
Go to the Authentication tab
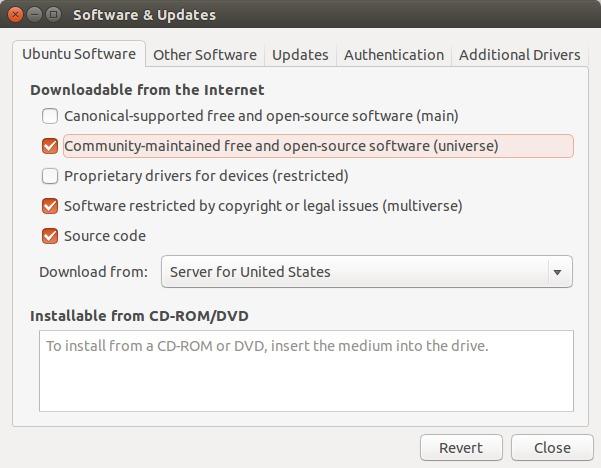coord(393,55)
